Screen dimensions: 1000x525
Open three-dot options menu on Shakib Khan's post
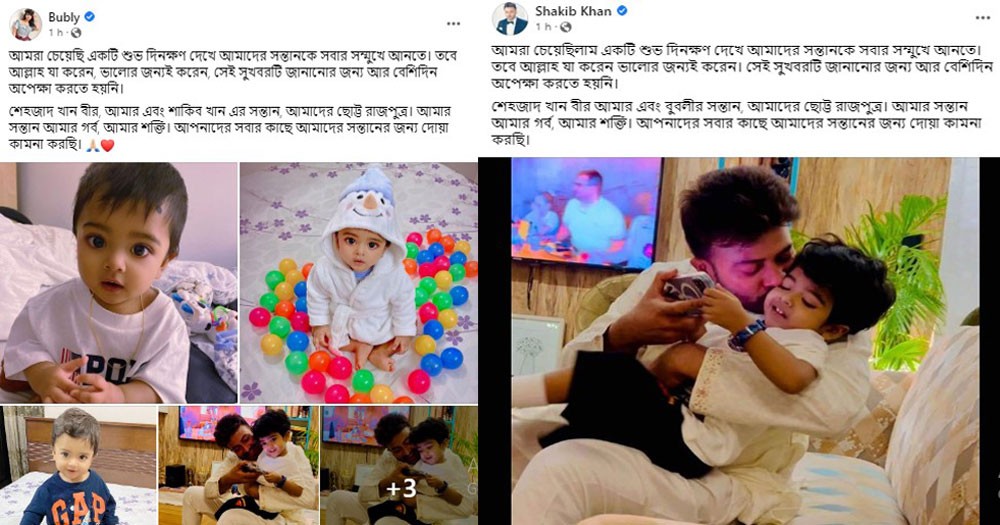(983, 18)
